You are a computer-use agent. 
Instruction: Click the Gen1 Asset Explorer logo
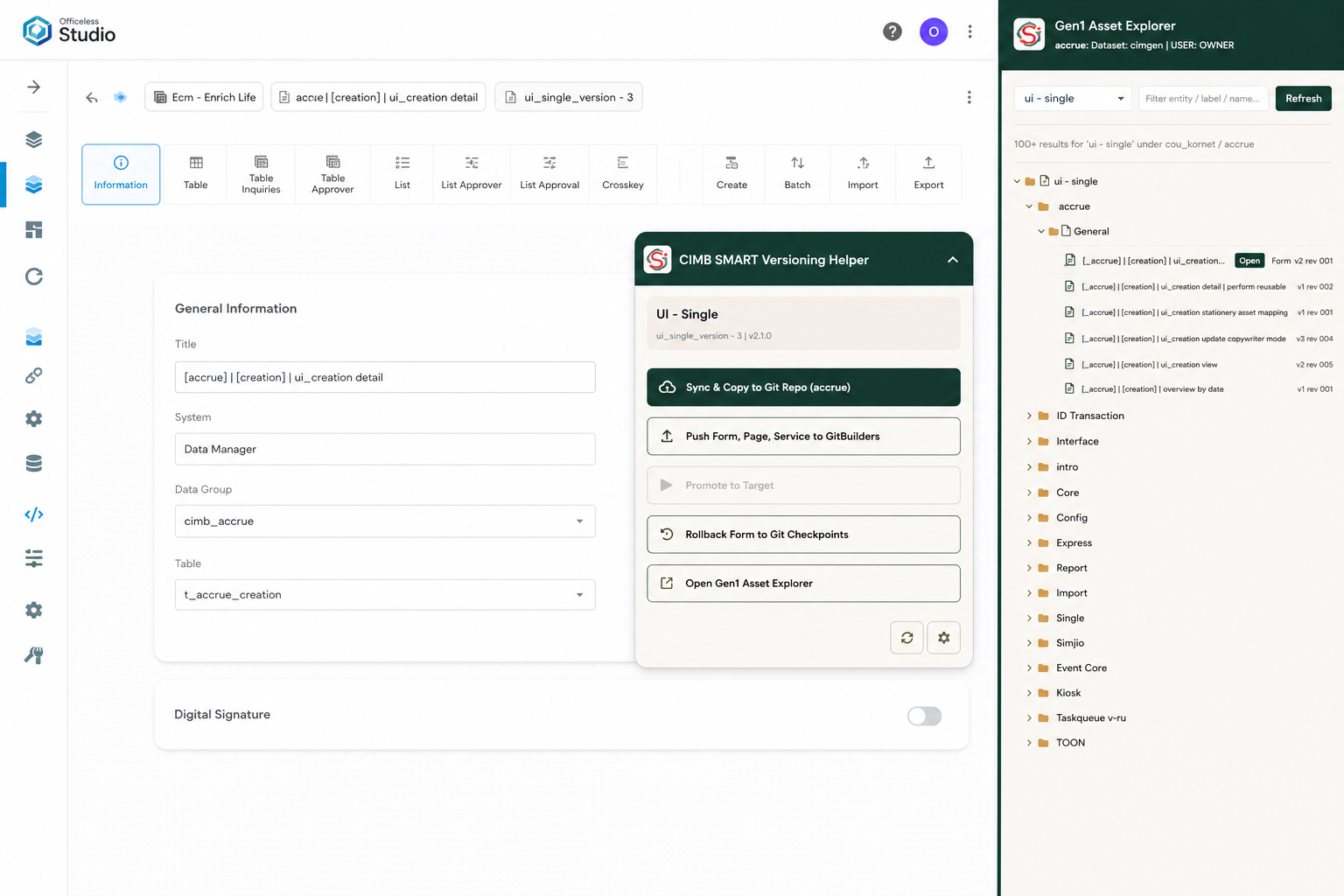point(1029,34)
